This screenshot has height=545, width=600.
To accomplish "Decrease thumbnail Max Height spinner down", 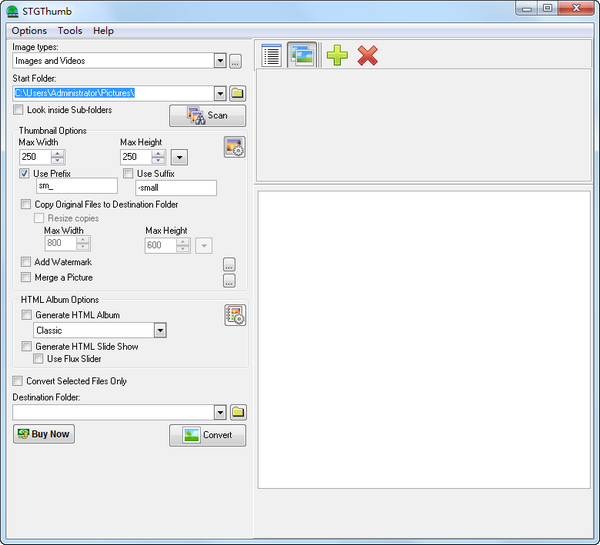I will pyautogui.click(x=158, y=160).
